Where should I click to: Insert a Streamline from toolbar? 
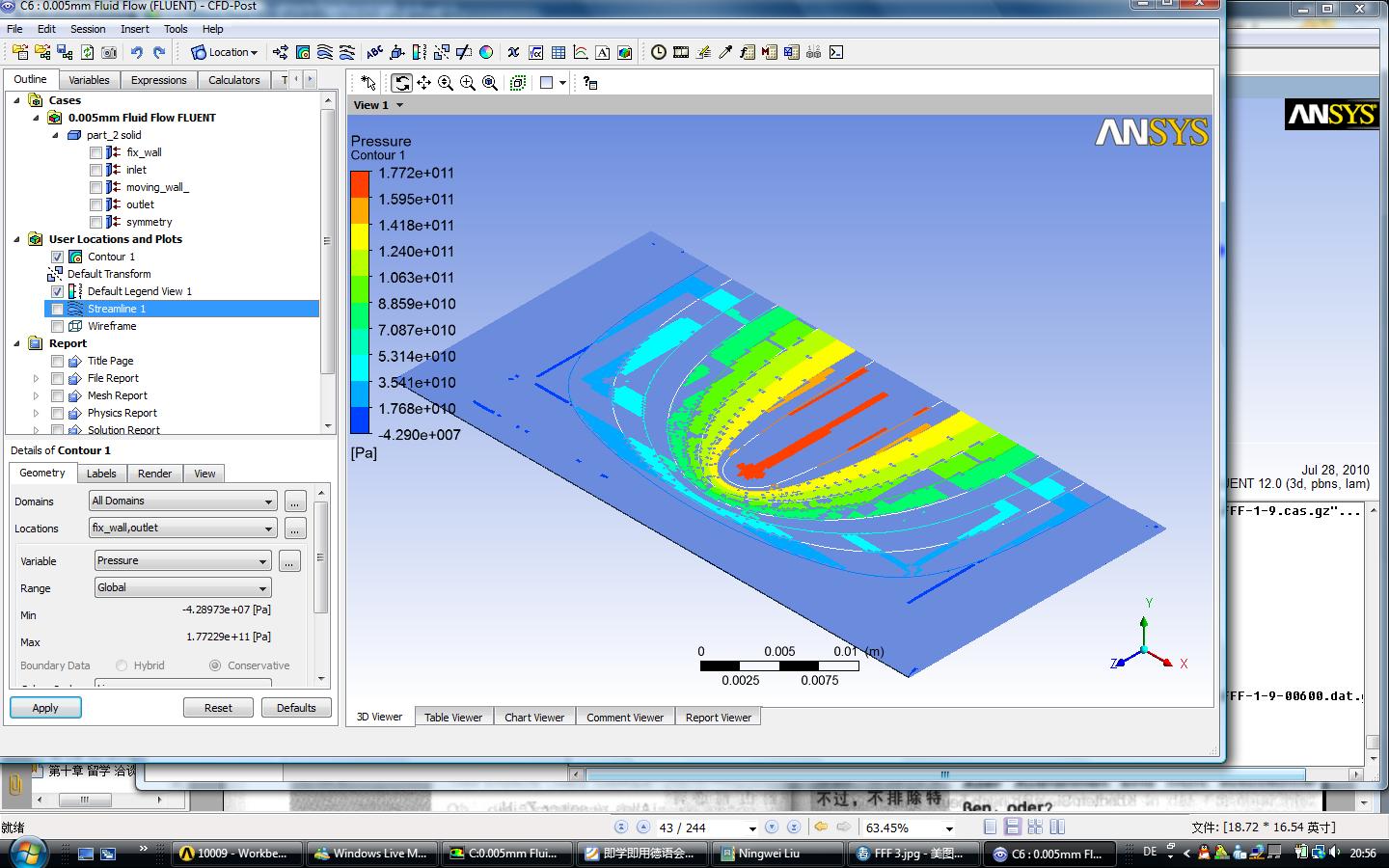tap(325, 52)
